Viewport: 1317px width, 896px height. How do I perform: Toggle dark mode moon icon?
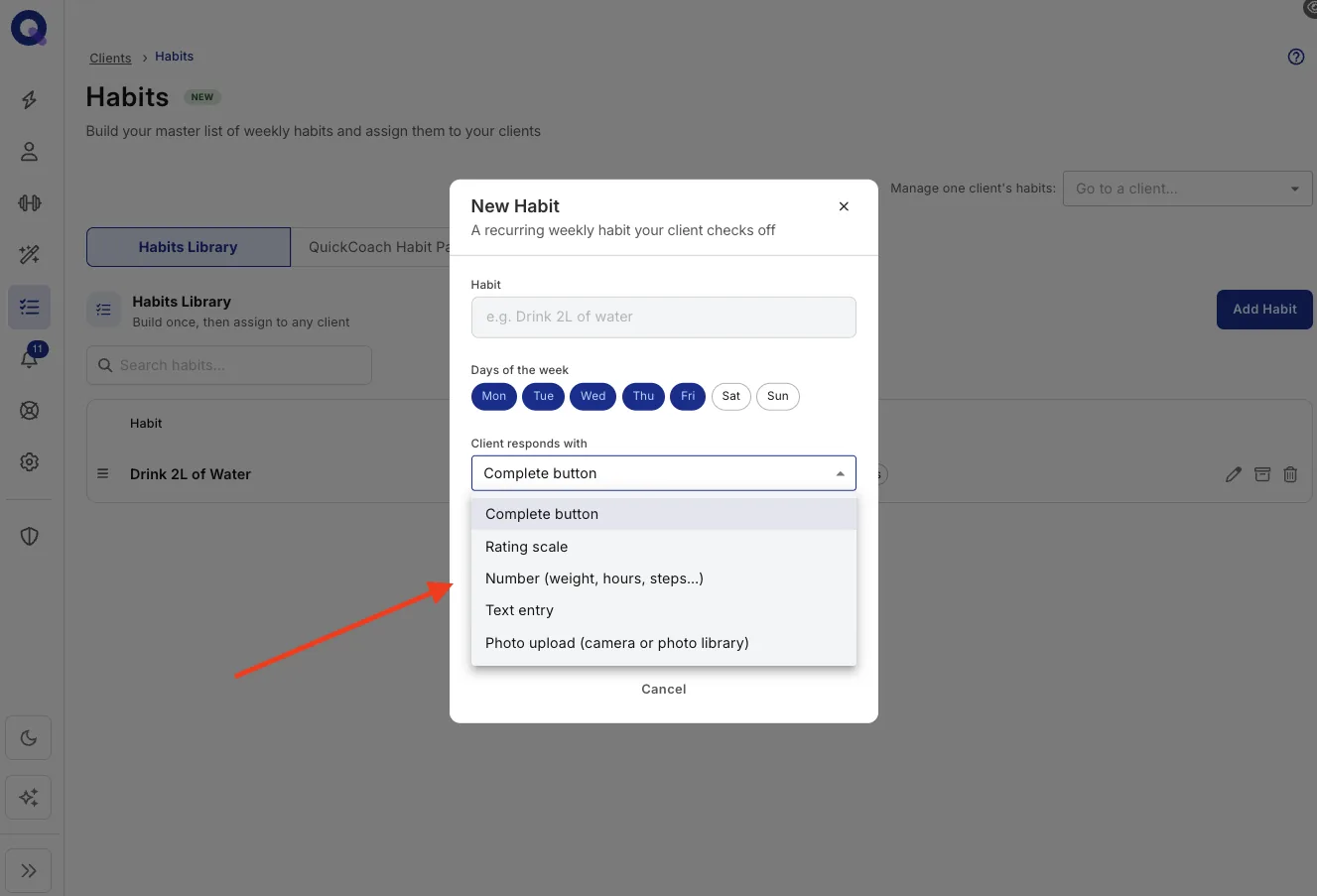pyautogui.click(x=29, y=738)
